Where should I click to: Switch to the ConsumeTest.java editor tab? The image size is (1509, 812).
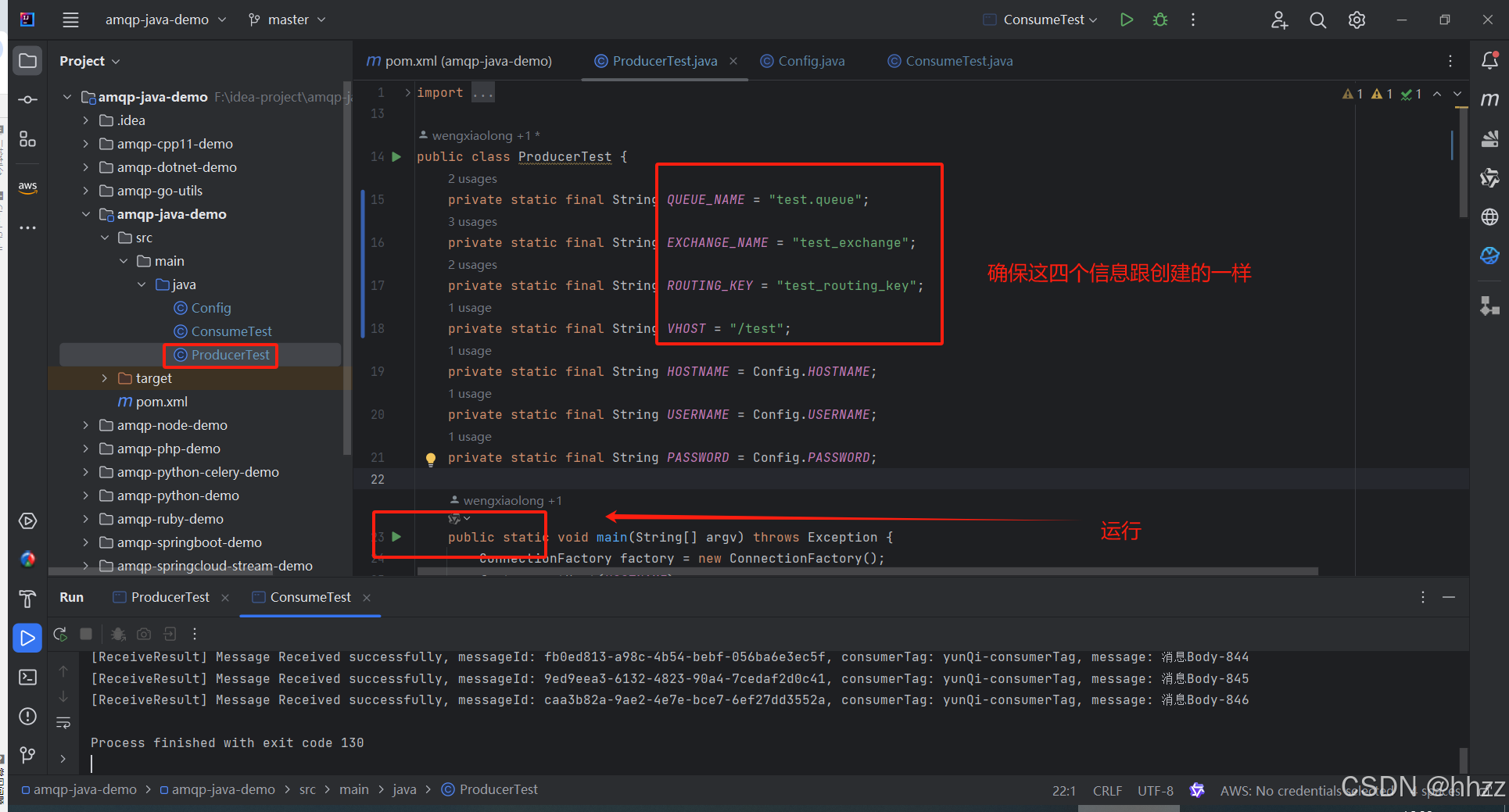pyautogui.click(x=951, y=61)
